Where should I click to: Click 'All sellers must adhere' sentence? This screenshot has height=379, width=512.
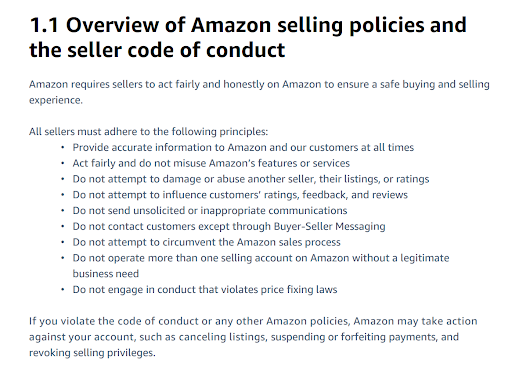(x=148, y=132)
